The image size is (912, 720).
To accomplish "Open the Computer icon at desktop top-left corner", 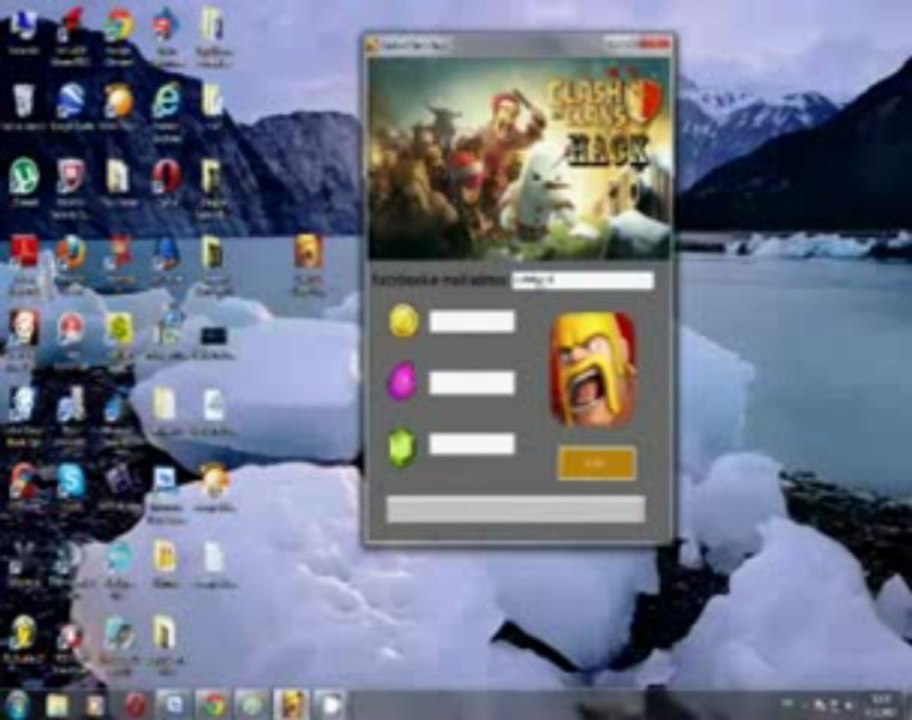I will [22, 24].
